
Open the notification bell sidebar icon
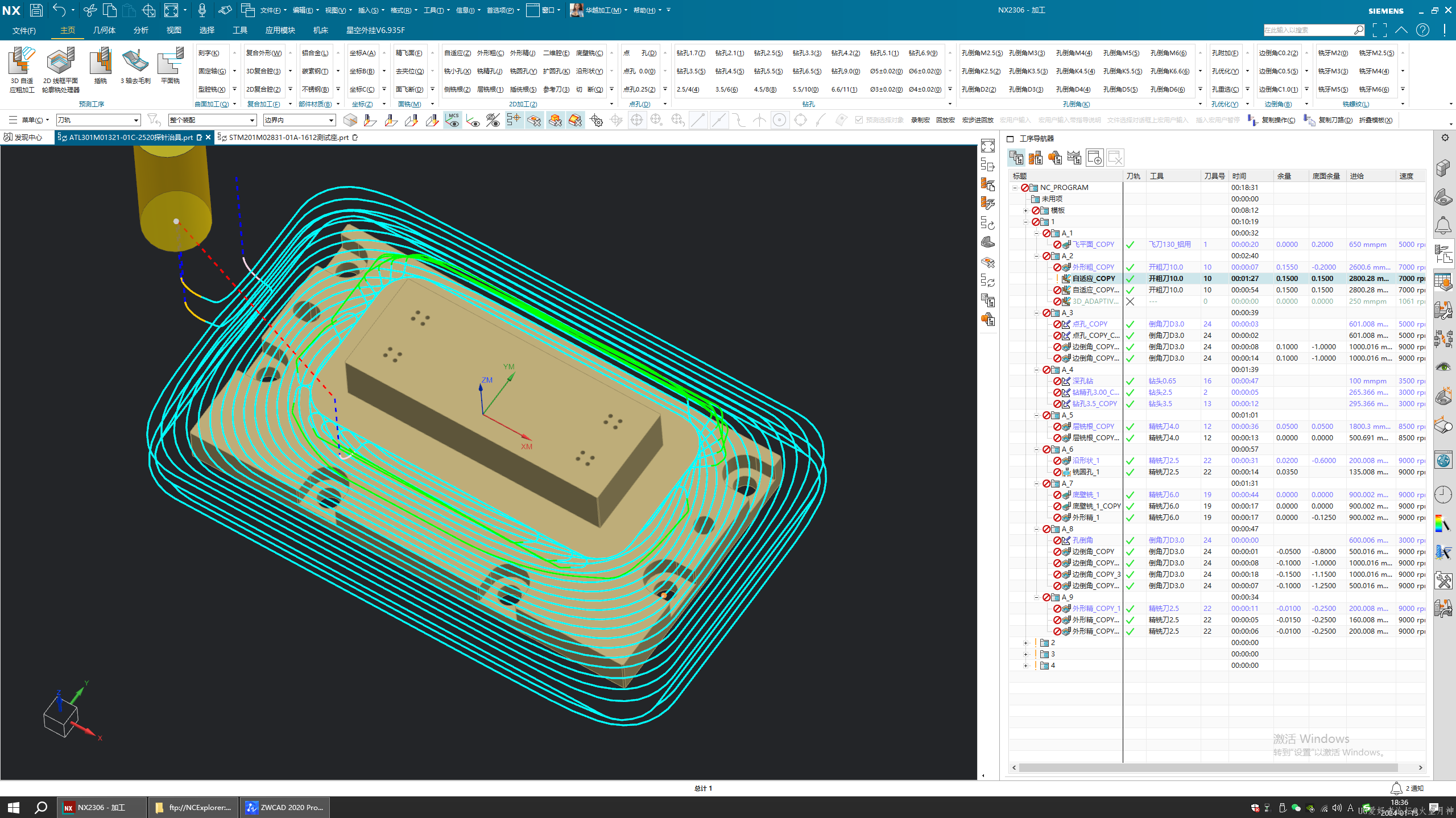[x=1443, y=226]
